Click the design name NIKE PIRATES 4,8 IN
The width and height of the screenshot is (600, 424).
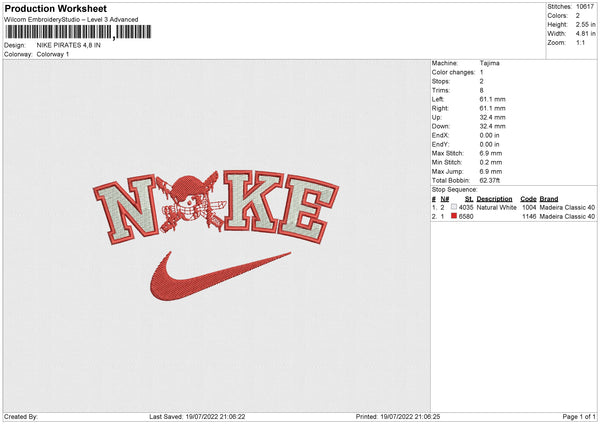68,45
